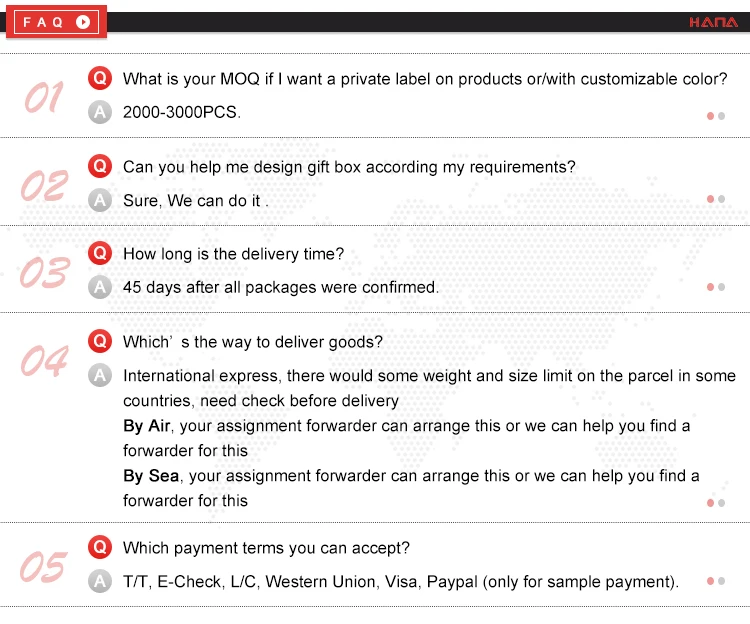Click the 04 section number
Screen dimensions: 750x624
click(44, 360)
